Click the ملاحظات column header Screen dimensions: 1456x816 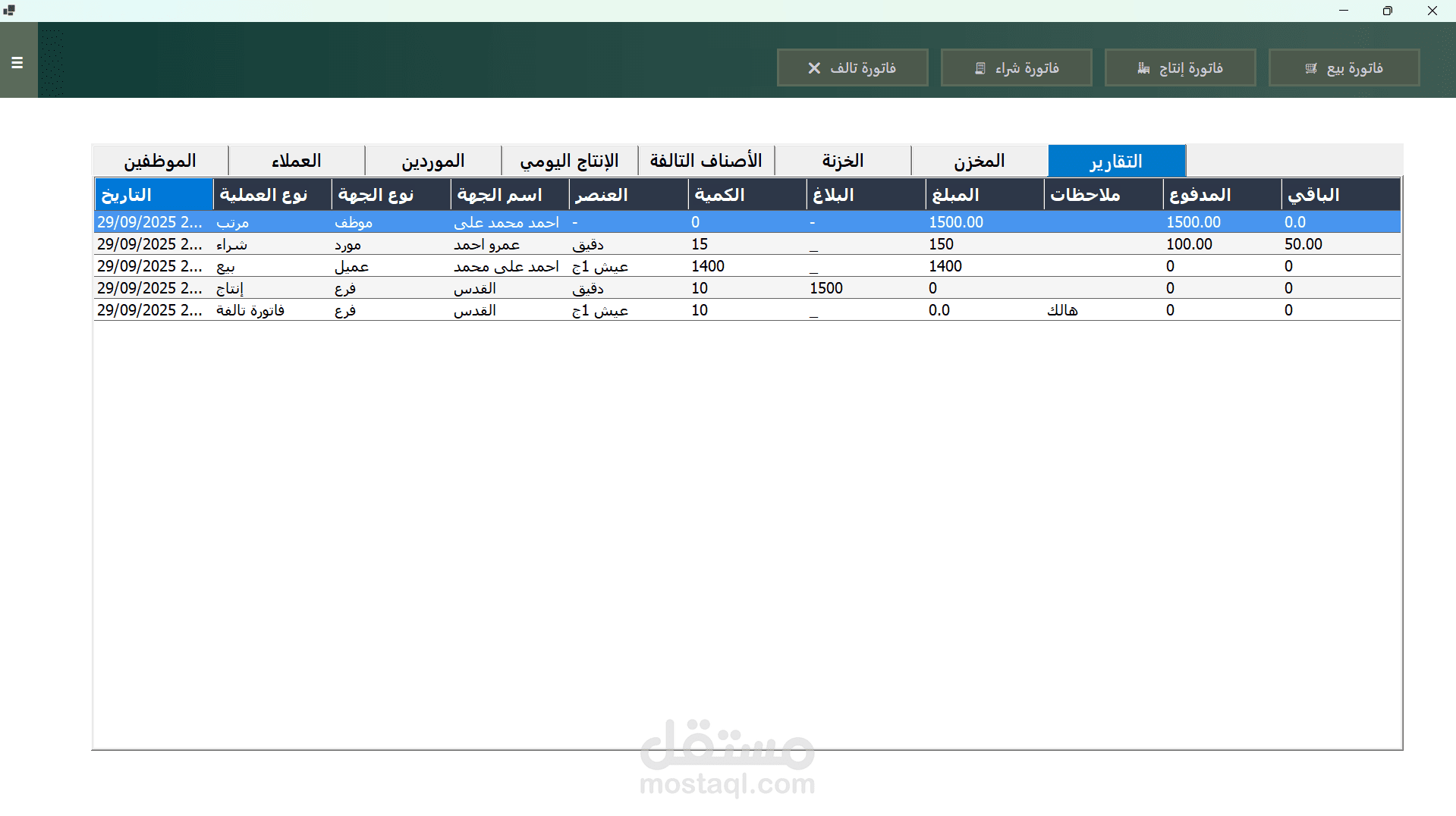tap(1104, 195)
